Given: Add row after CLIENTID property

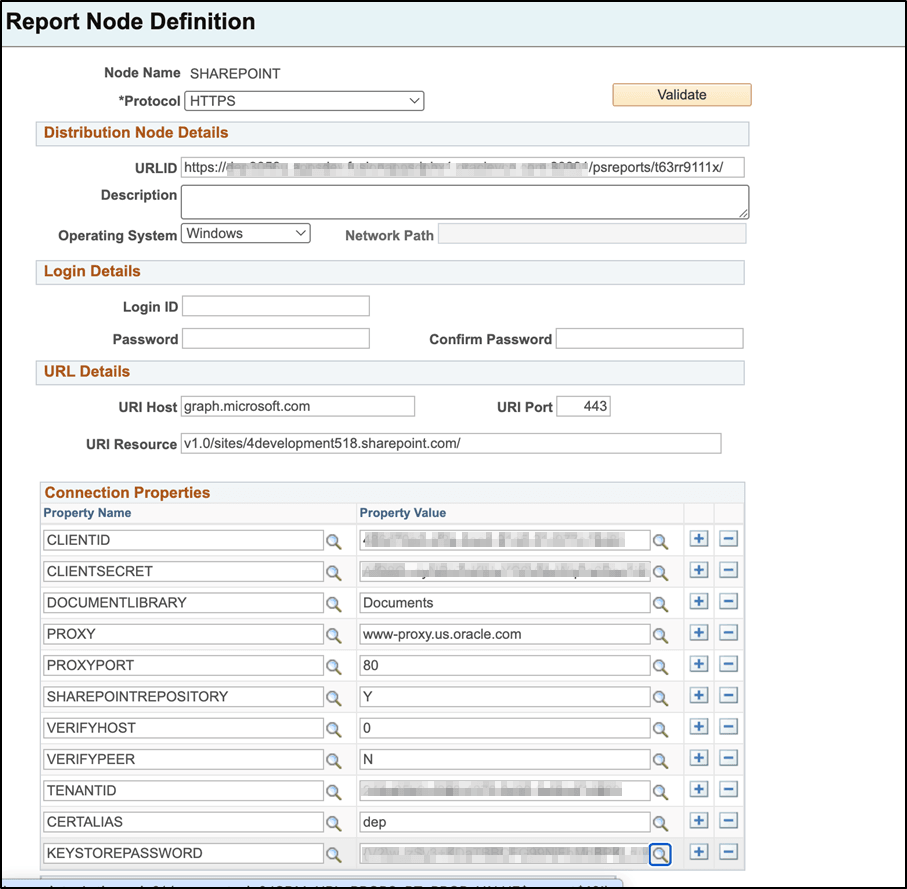Looking at the screenshot, I should coord(699,539).
